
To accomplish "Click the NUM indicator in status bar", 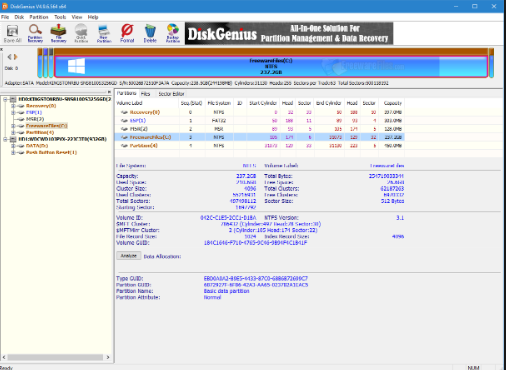I will click(x=473, y=367).
